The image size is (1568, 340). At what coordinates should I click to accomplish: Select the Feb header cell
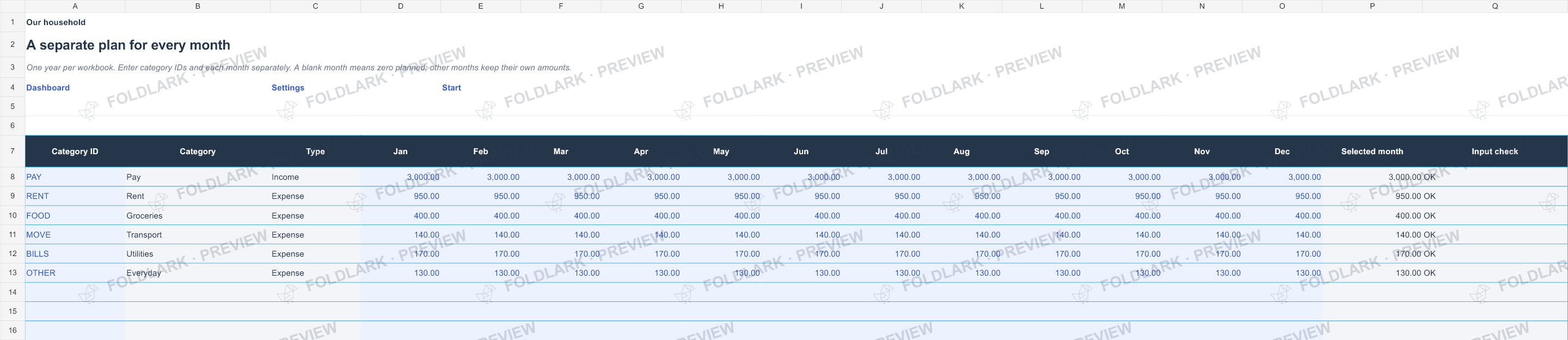pos(481,151)
